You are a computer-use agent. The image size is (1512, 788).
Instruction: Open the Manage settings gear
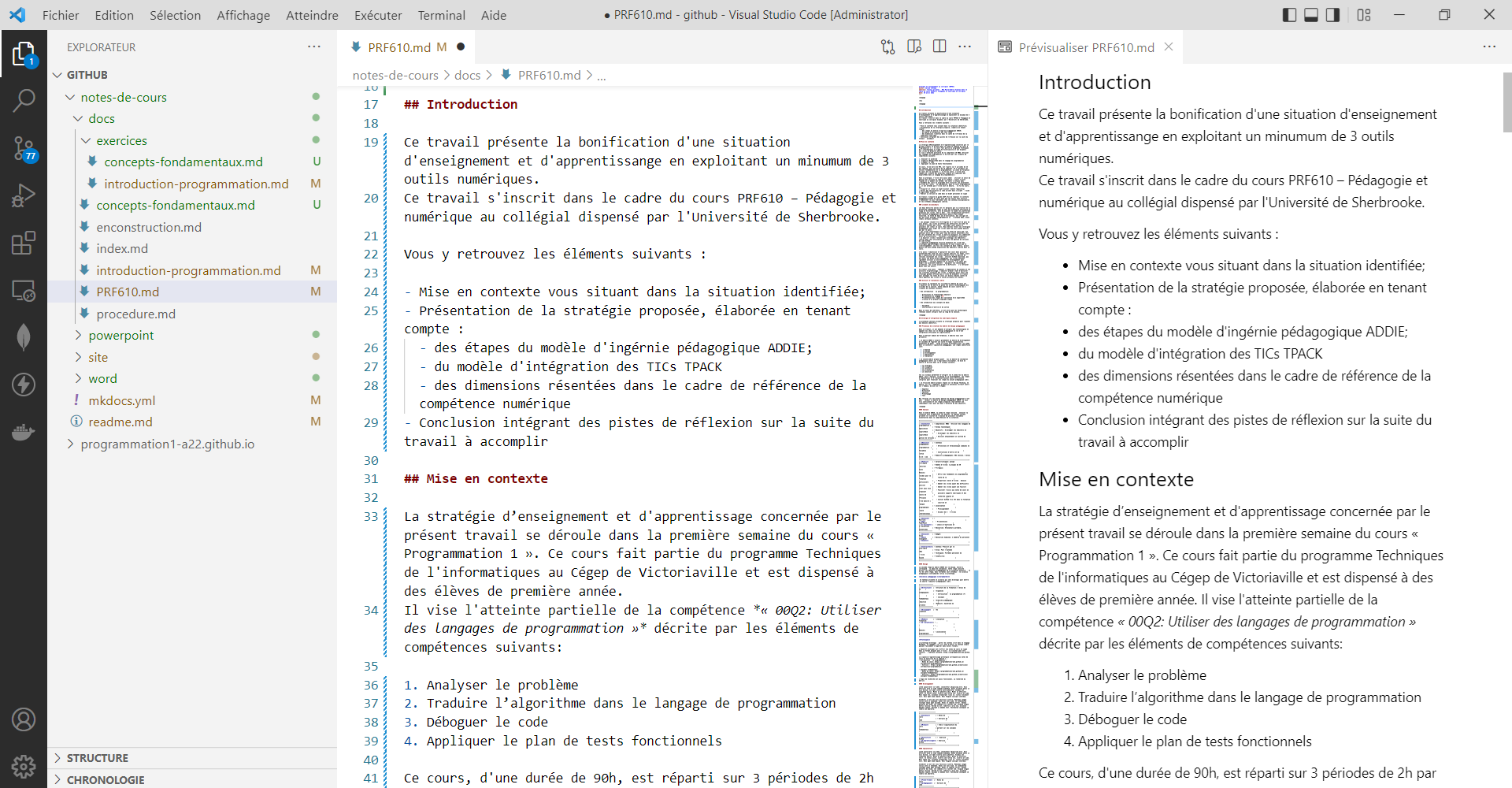[24, 766]
